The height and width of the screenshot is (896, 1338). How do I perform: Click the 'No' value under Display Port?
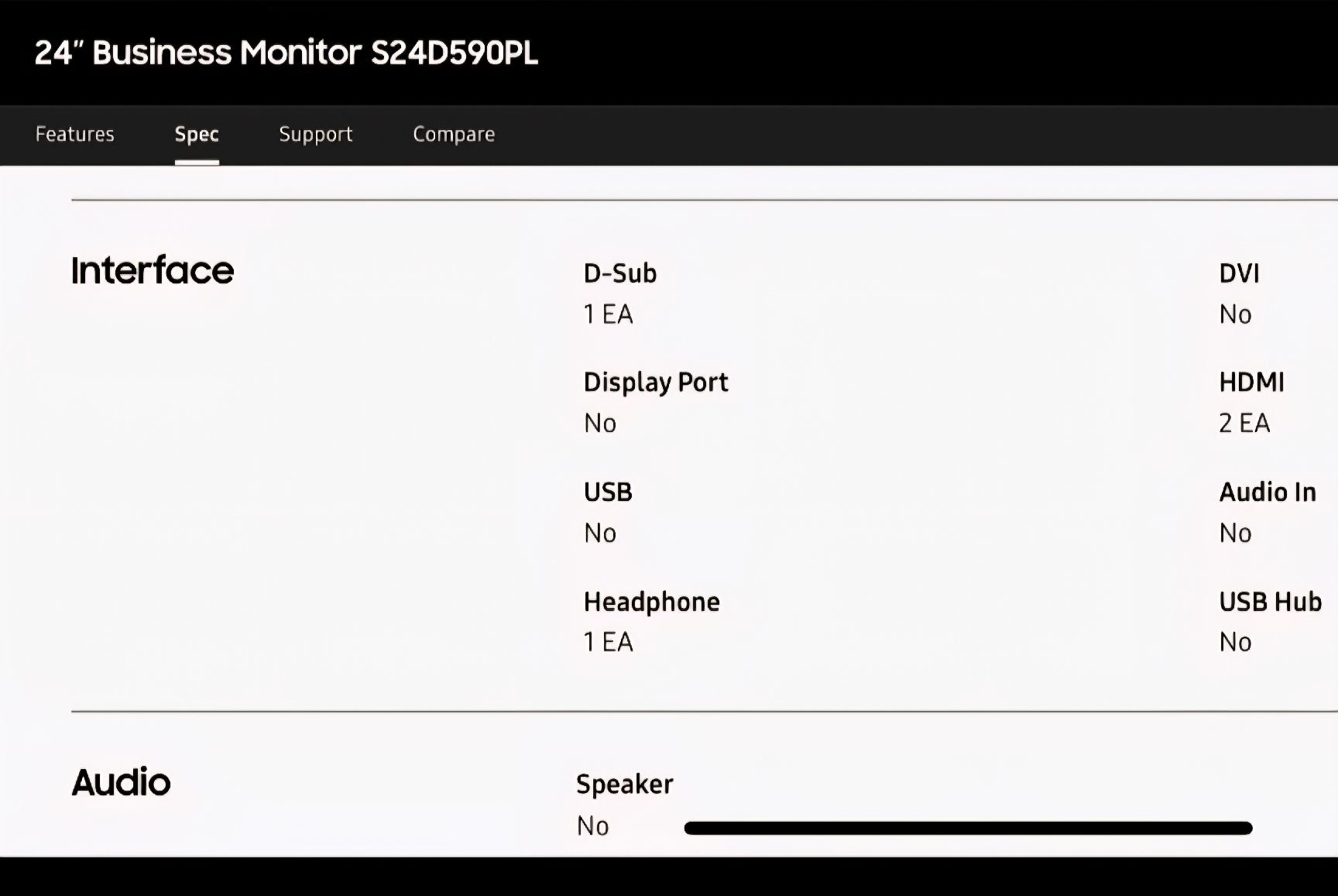[600, 424]
